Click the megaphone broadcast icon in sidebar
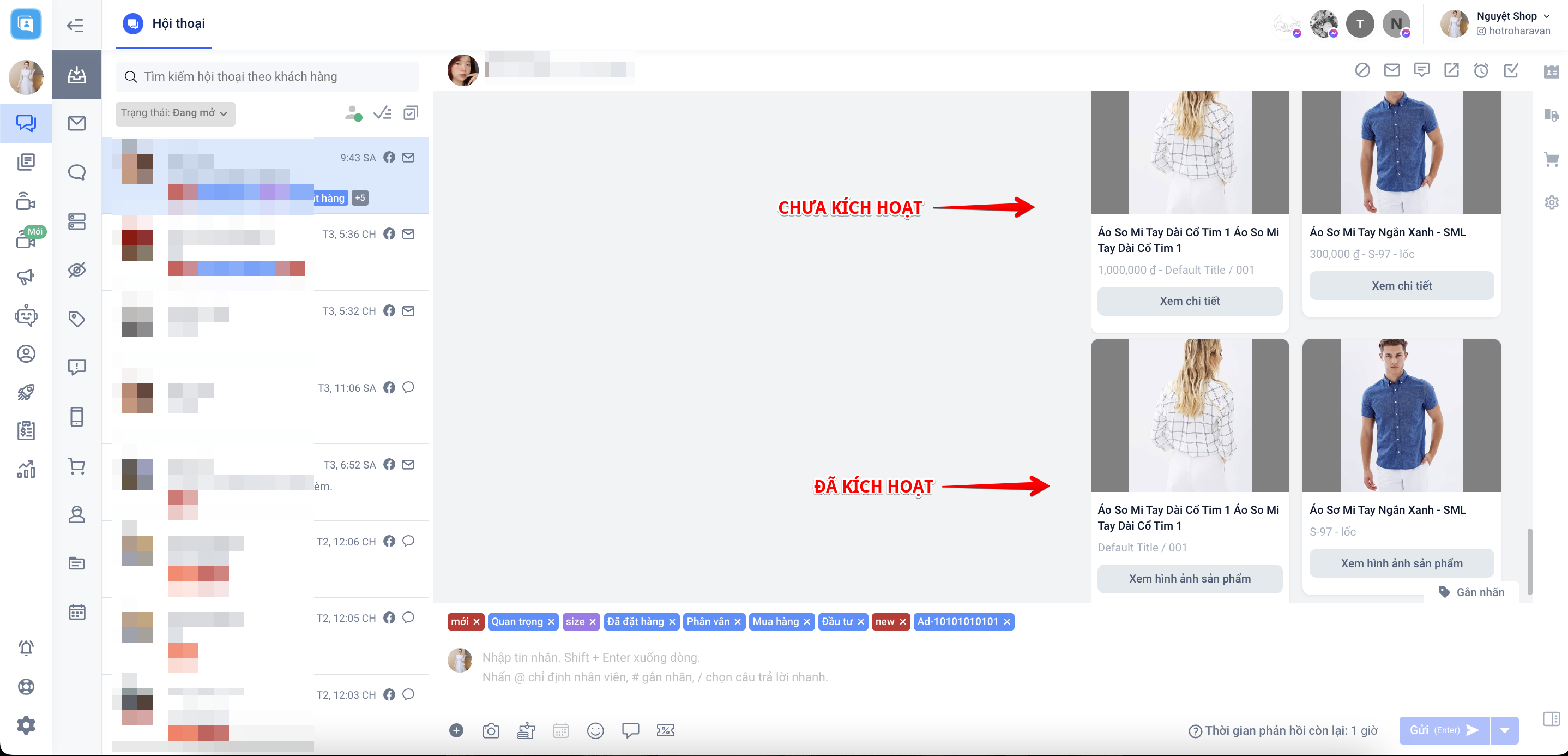This screenshot has height=756, width=1568. coord(26,277)
